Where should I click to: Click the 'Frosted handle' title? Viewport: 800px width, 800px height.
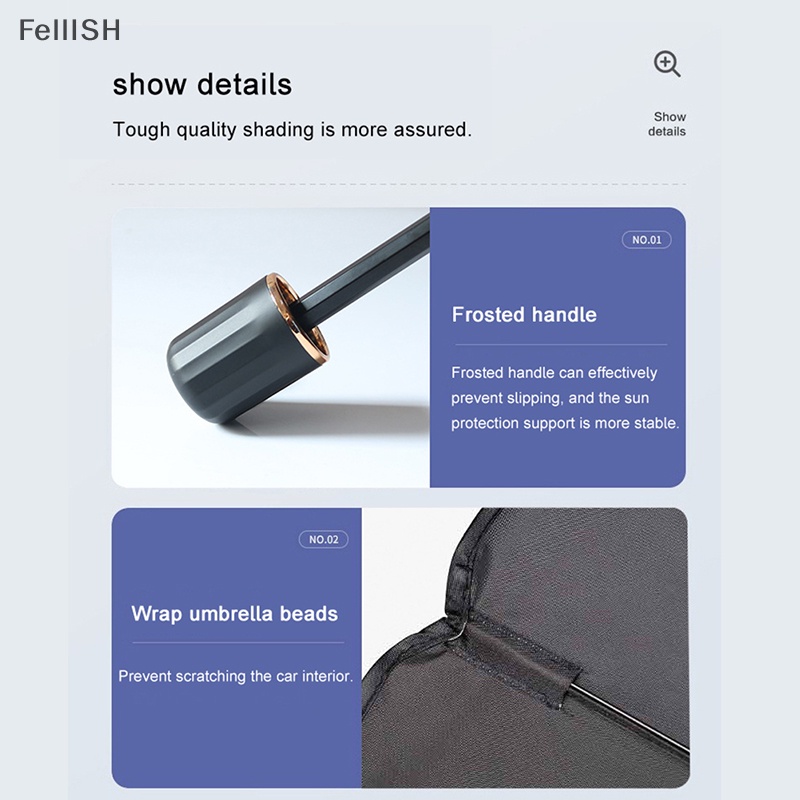(x=524, y=314)
